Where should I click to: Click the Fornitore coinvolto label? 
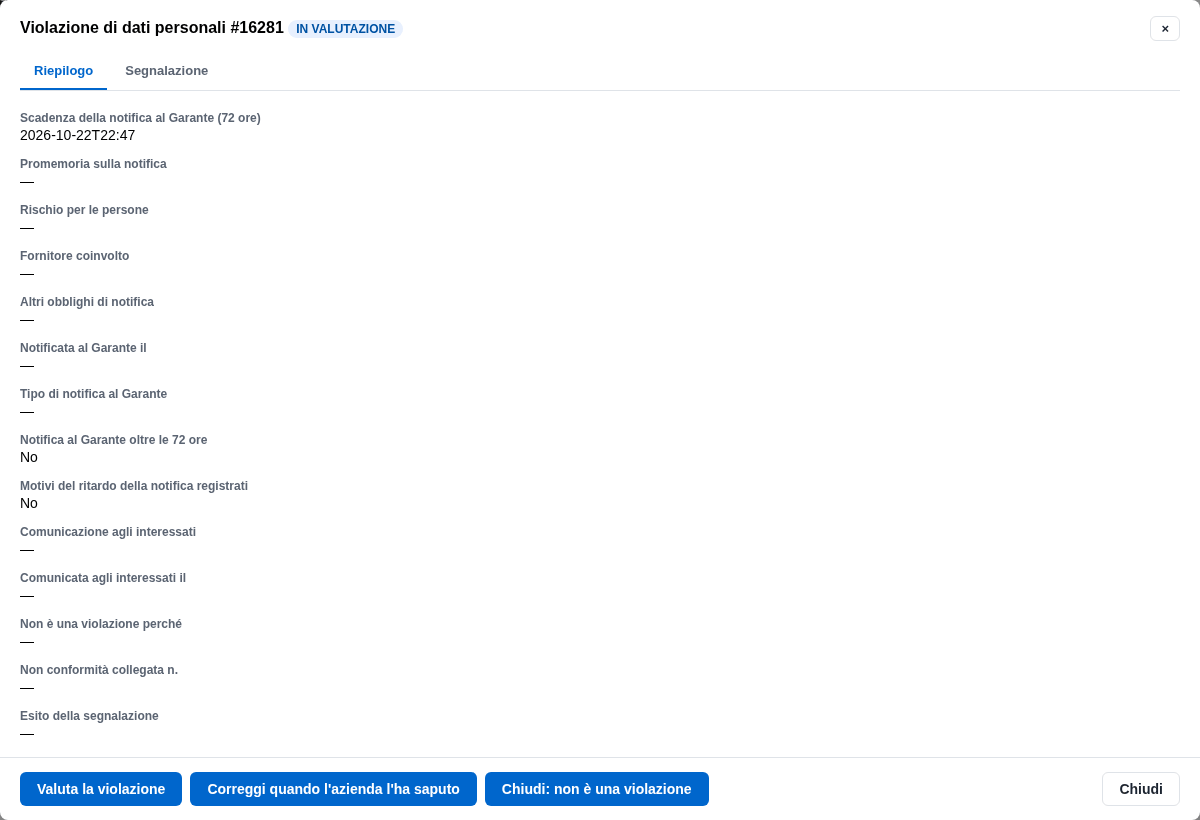coord(75,256)
